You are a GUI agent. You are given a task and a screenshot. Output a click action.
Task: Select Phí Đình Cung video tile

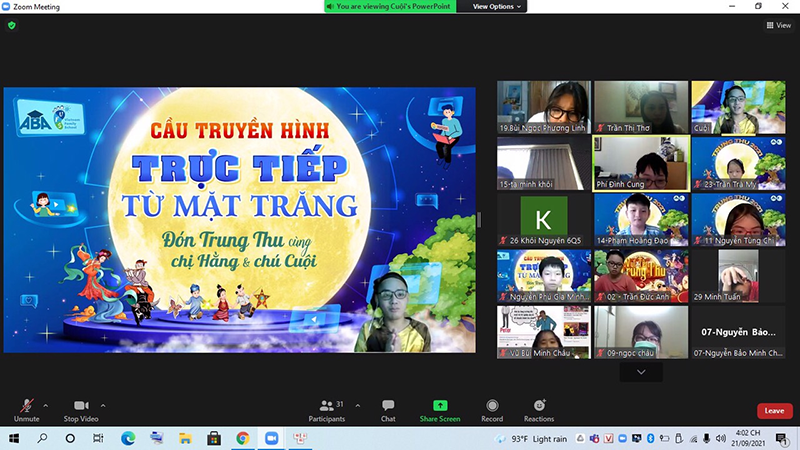pyautogui.click(x=641, y=163)
